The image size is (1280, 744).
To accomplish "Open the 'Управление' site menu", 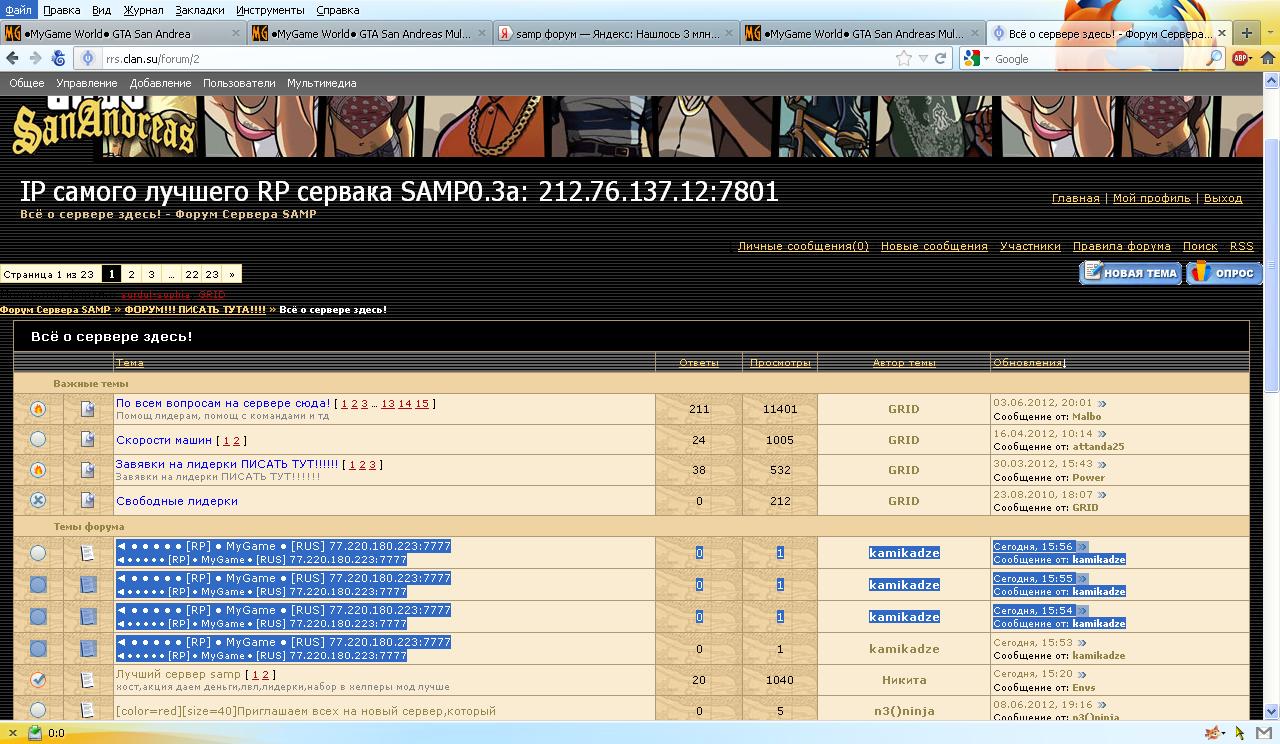I will point(87,83).
